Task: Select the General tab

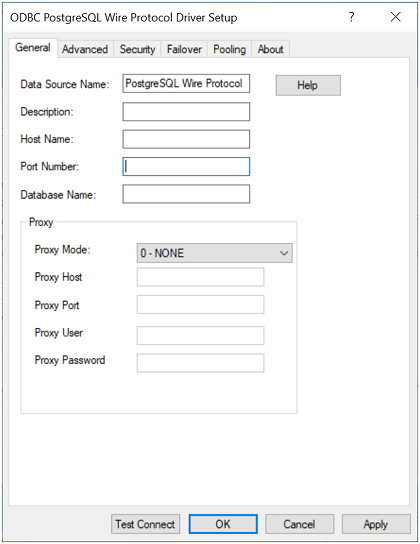Action: tap(33, 48)
